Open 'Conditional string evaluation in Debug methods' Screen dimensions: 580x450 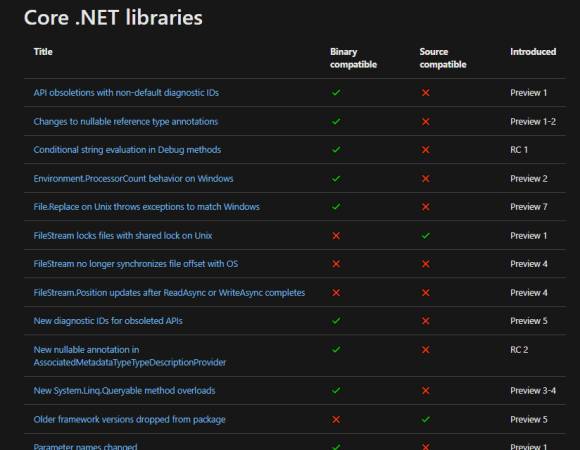[127, 150]
